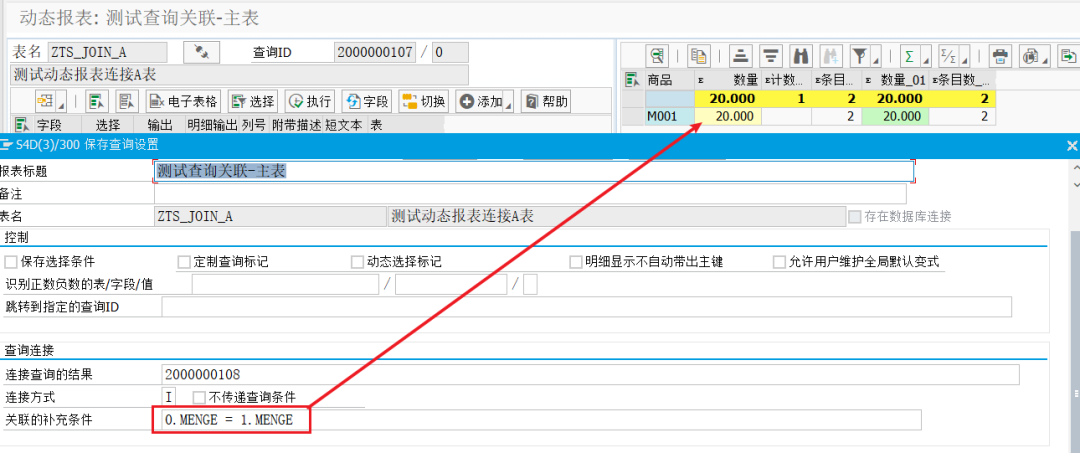Screen dimensions: 1080x453
Task: Click the field table select-all corner icon
Action: tap(23, 125)
